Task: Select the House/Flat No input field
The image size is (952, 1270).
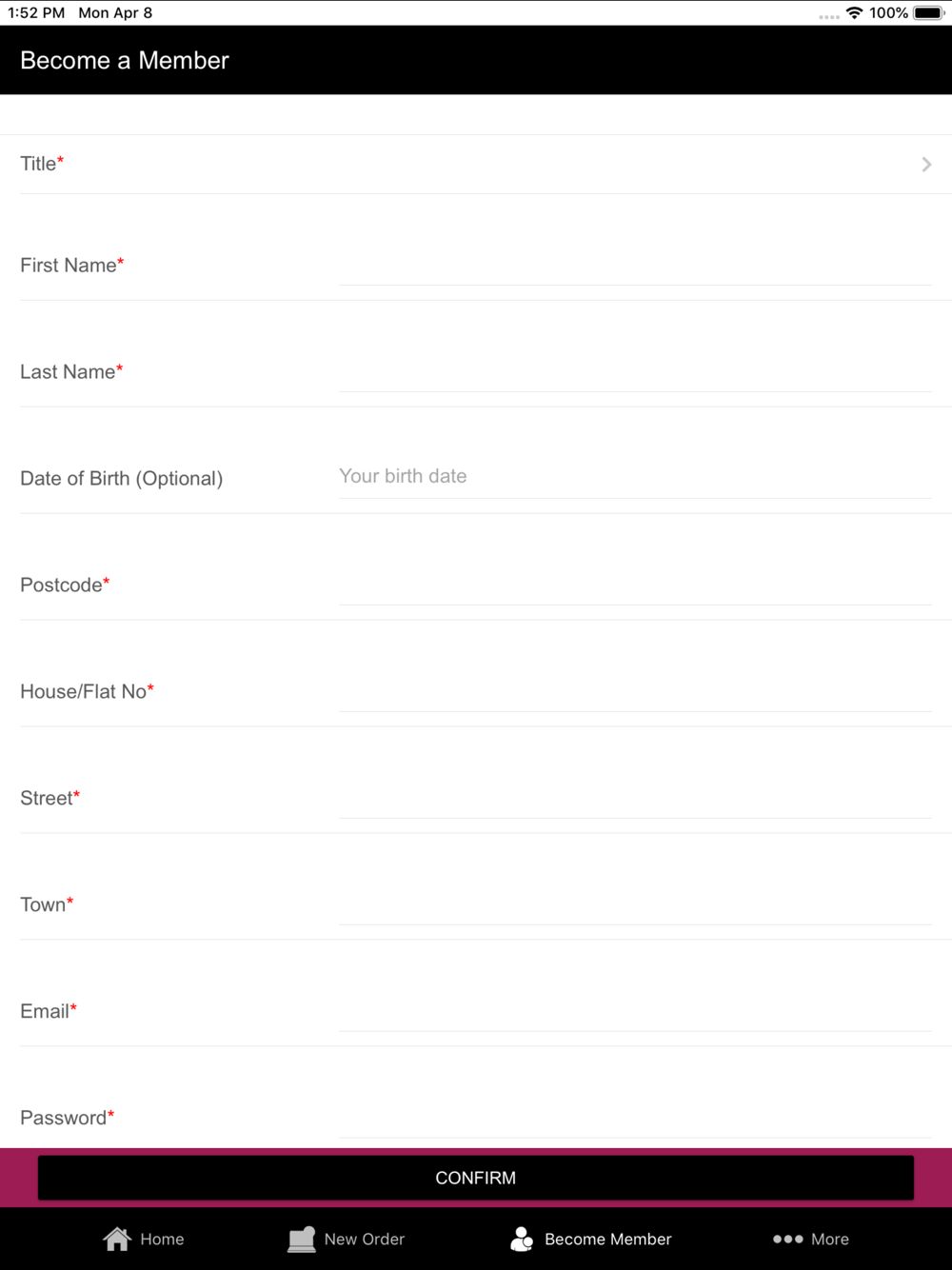Action: (635, 690)
